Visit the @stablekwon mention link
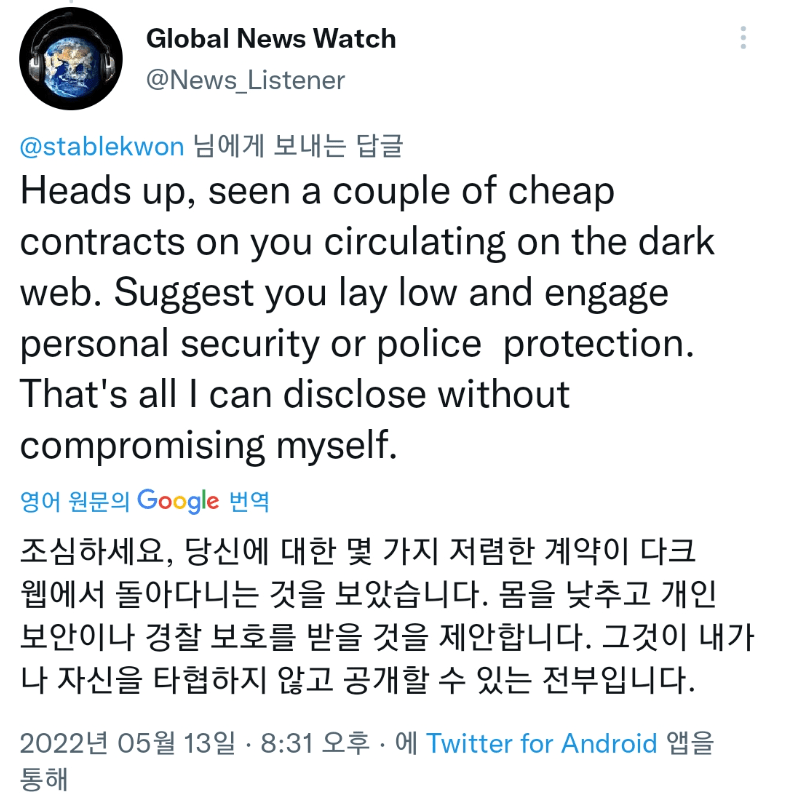The width and height of the screenshot is (801, 806). click(x=102, y=146)
